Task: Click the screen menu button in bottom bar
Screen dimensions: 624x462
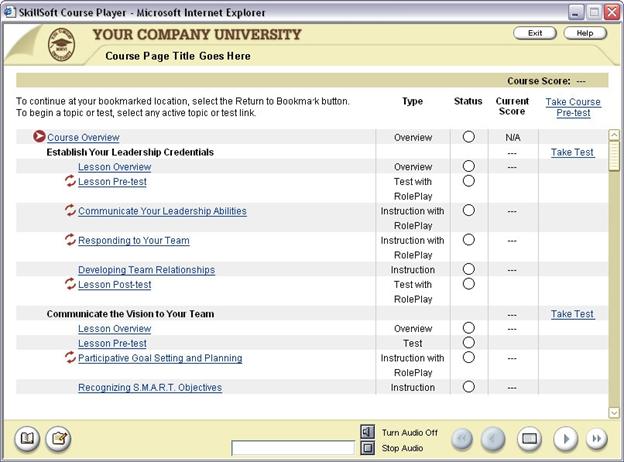Action: 529,439
